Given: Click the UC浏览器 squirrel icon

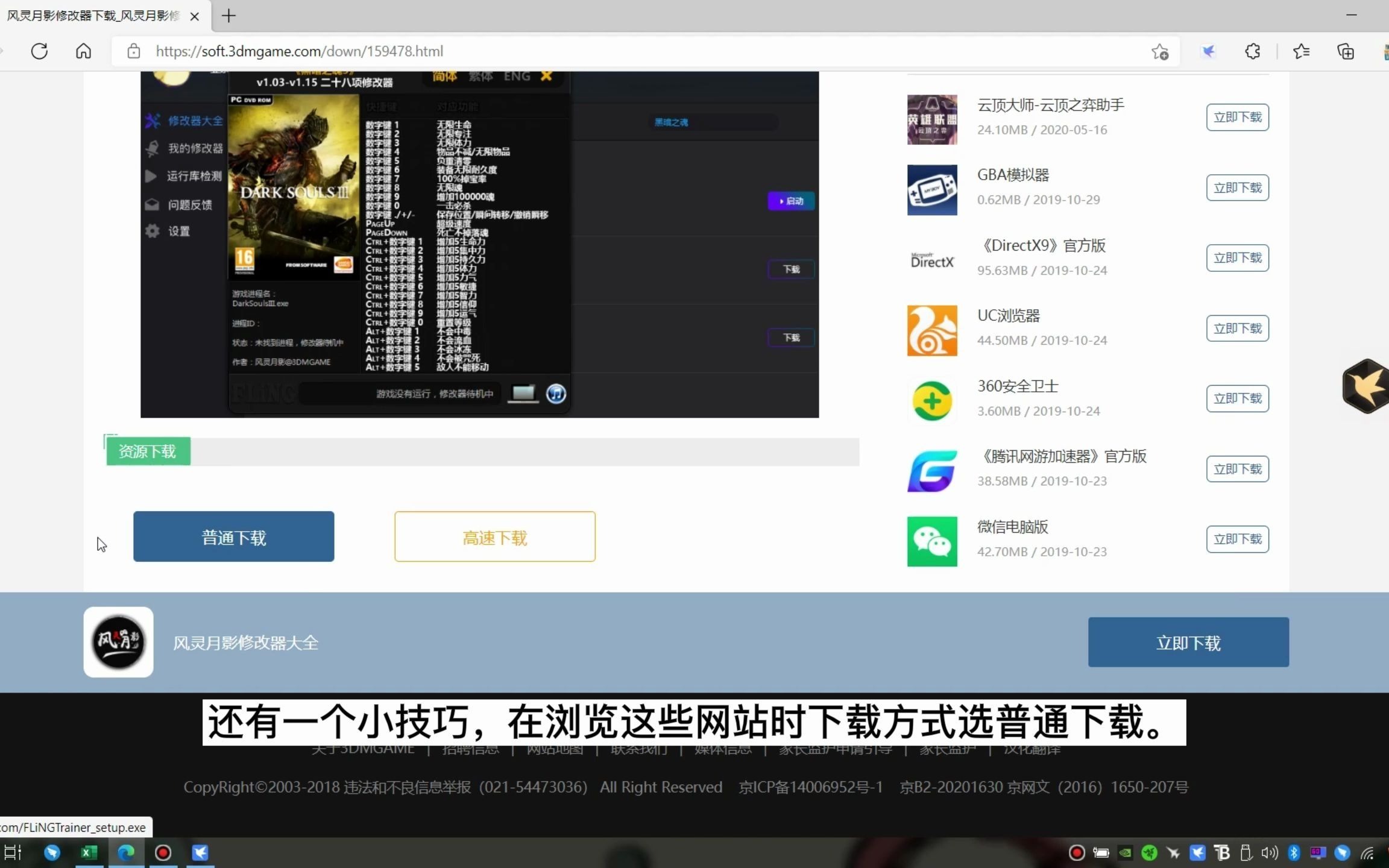Looking at the screenshot, I should tap(932, 330).
